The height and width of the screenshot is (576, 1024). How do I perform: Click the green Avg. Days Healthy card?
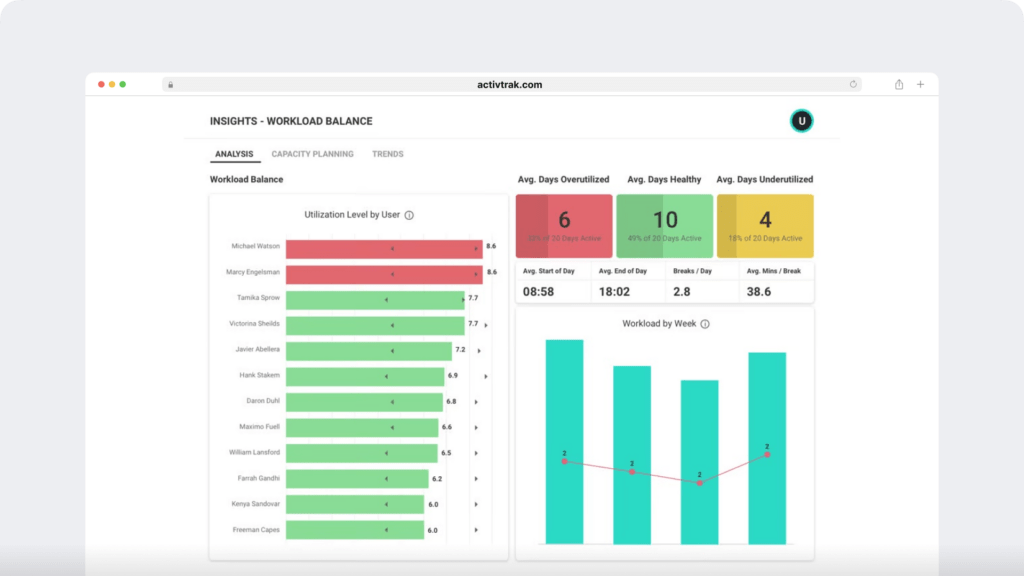[665, 226]
